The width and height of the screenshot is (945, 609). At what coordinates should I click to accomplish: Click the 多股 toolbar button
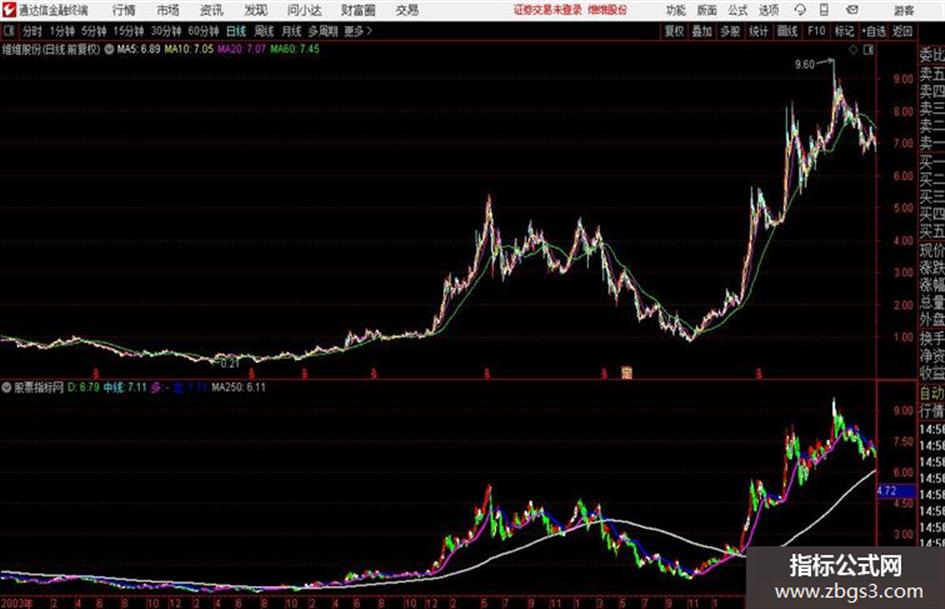[730, 31]
